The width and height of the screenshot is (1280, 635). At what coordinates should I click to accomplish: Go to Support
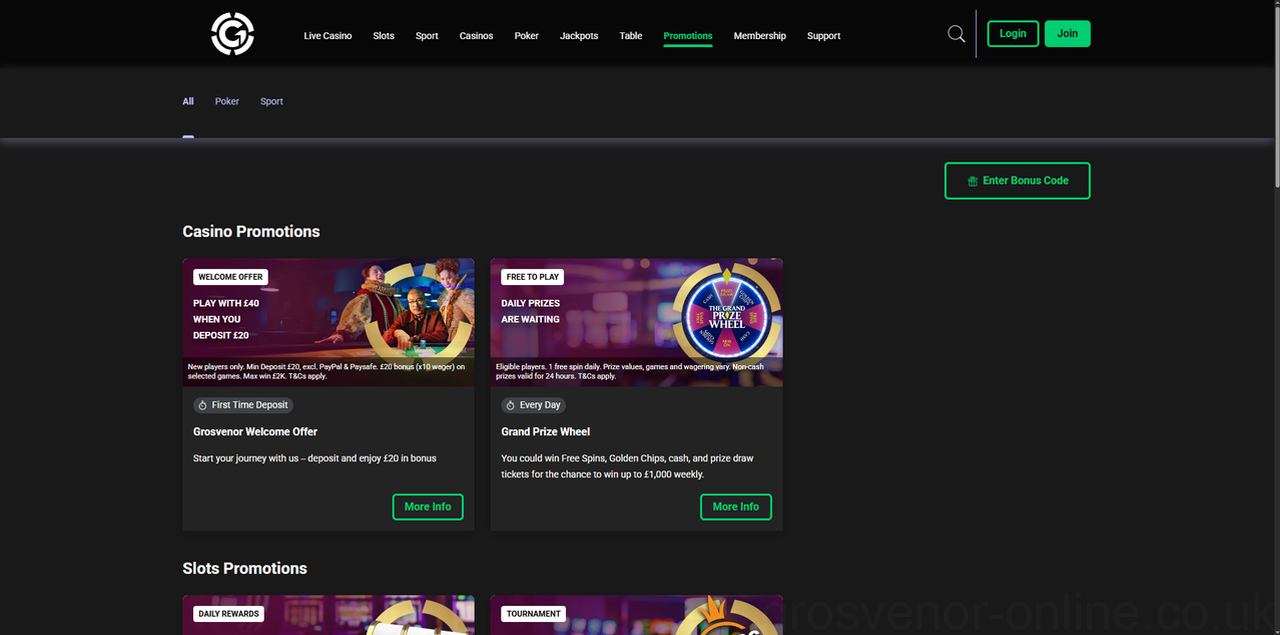[824, 36]
